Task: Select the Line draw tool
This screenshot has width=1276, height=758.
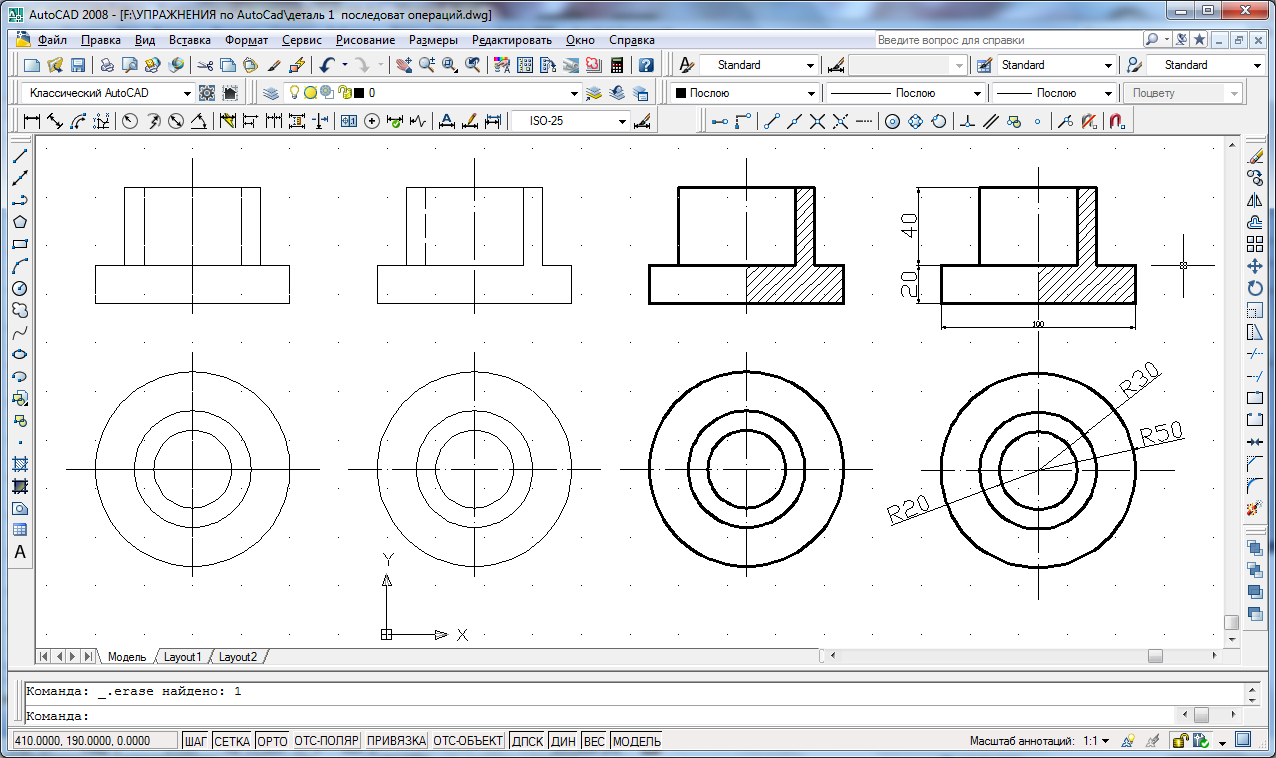Action: coord(19,156)
